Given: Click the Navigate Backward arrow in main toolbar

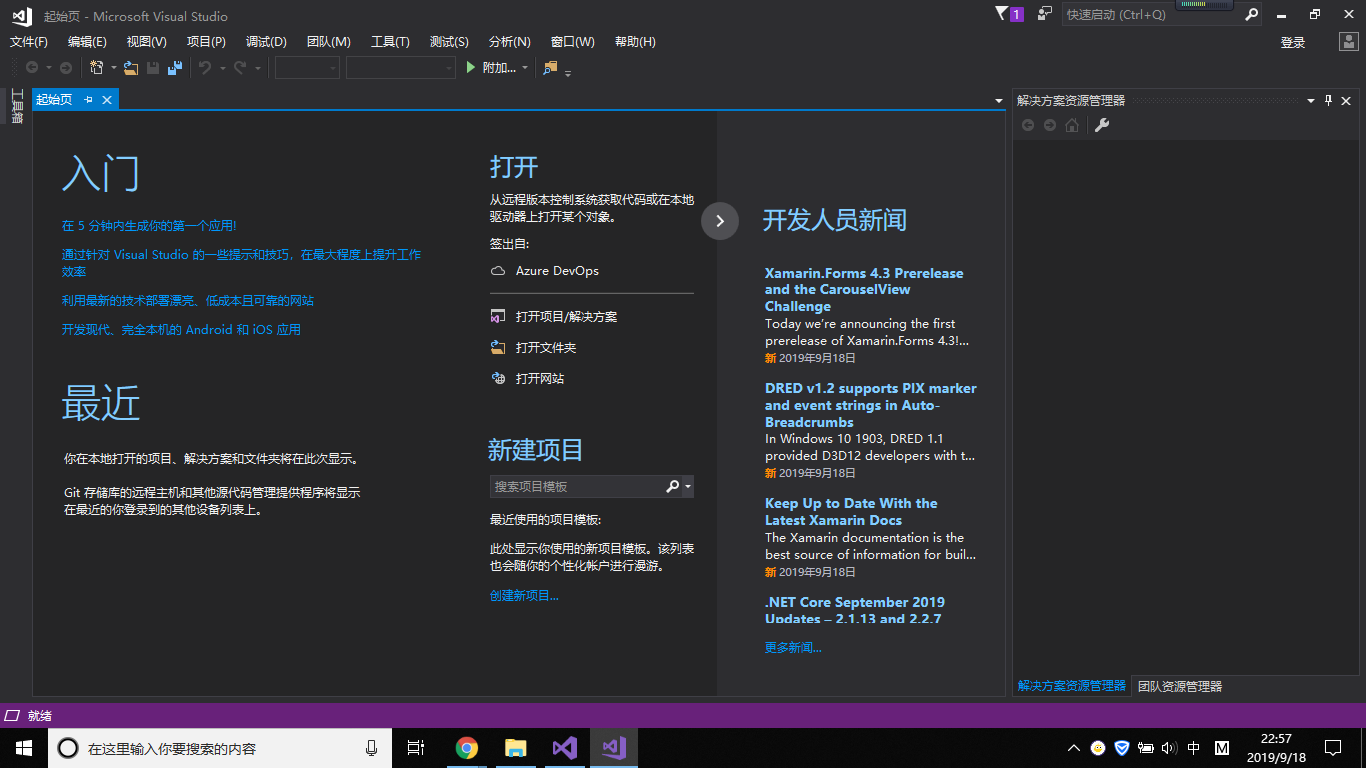Looking at the screenshot, I should click(x=32, y=68).
